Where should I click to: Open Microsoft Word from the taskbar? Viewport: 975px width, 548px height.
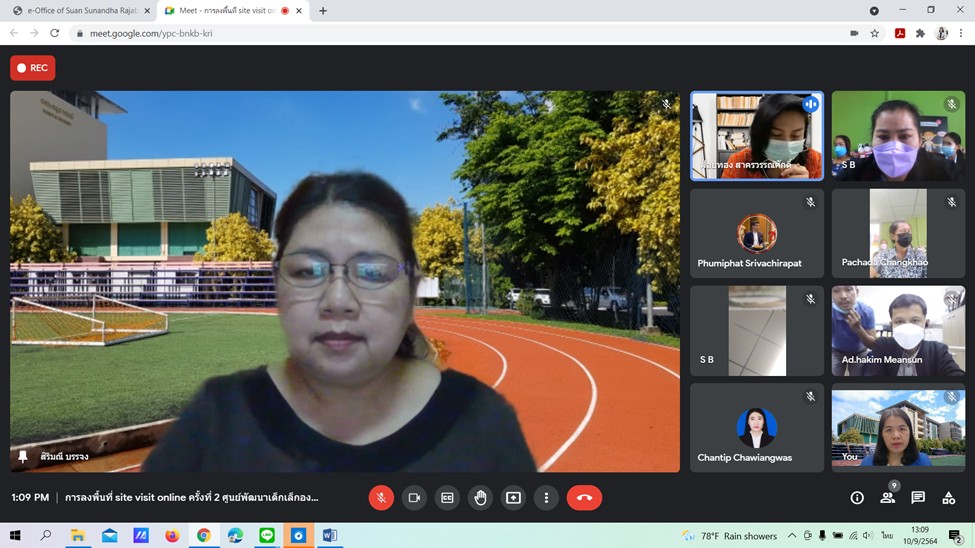point(329,536)
